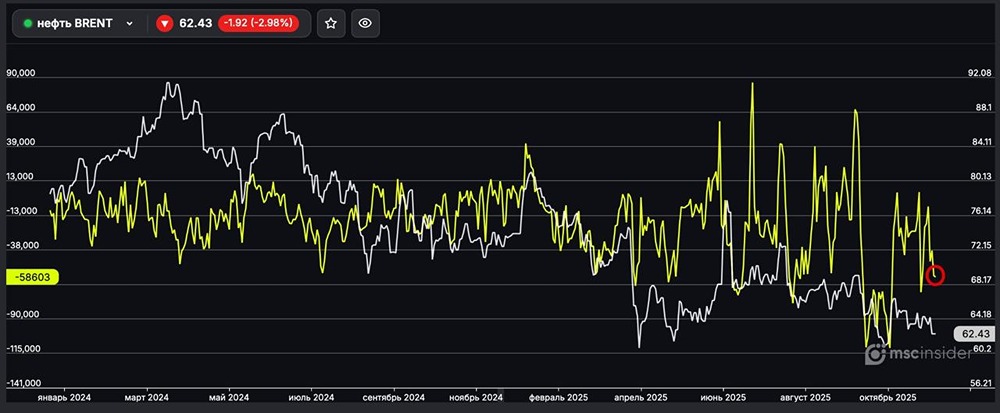Screen dimensions: 1000x413
Task: Click the май 2024 date label
Action: pyautogui.click(x=229, y=397)
